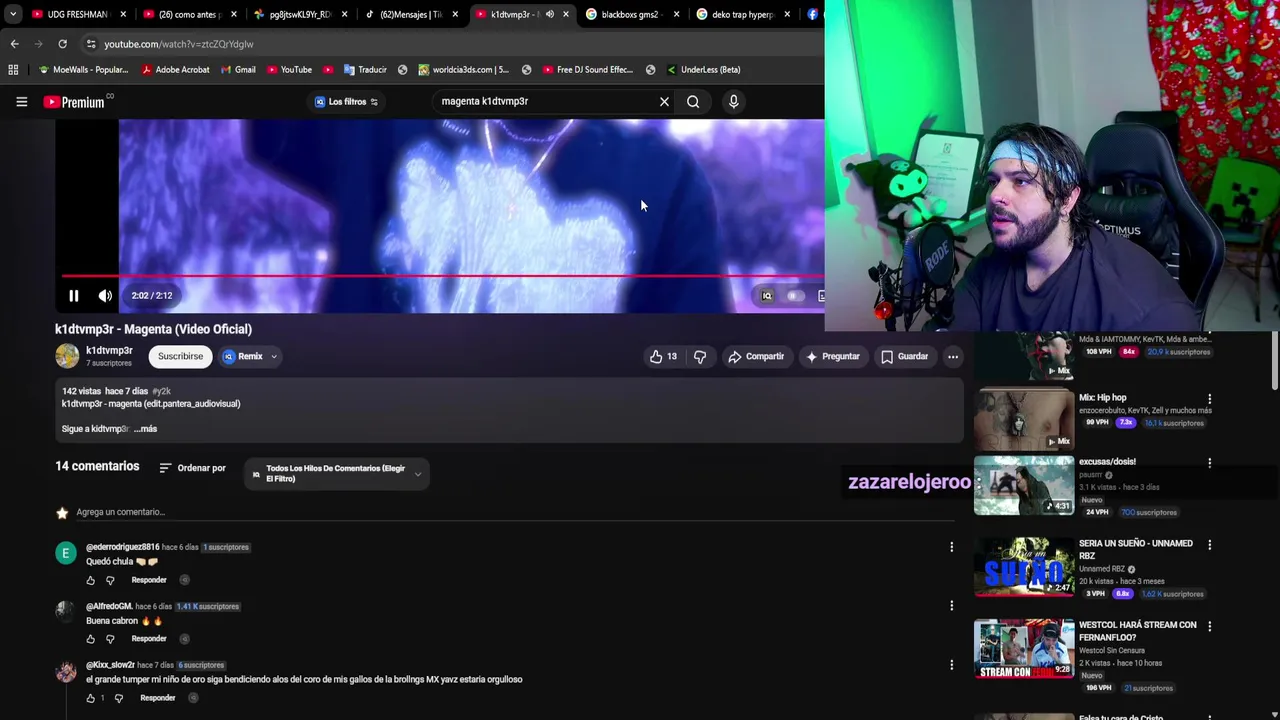The height and width of the screenshot is (720, 1280).
Task: Reply to @Kixx_slow2r with Responder
Action: (x=157, y=698)
